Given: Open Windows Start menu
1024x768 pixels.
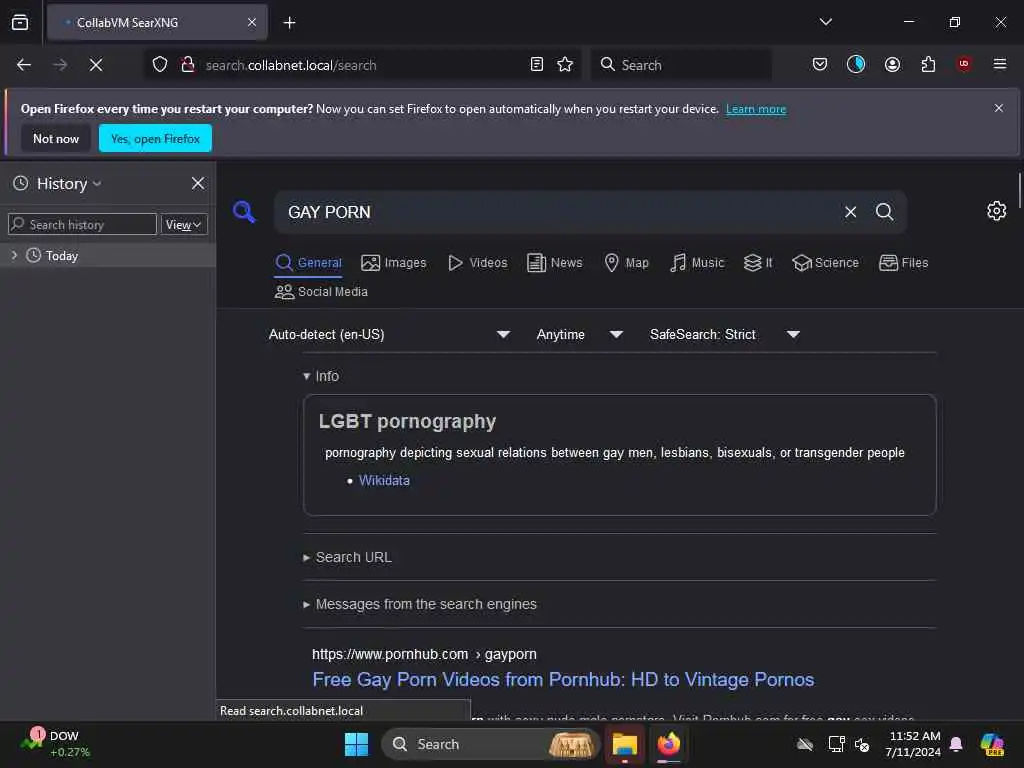Looking at the screenshot, I should (357, 744).
